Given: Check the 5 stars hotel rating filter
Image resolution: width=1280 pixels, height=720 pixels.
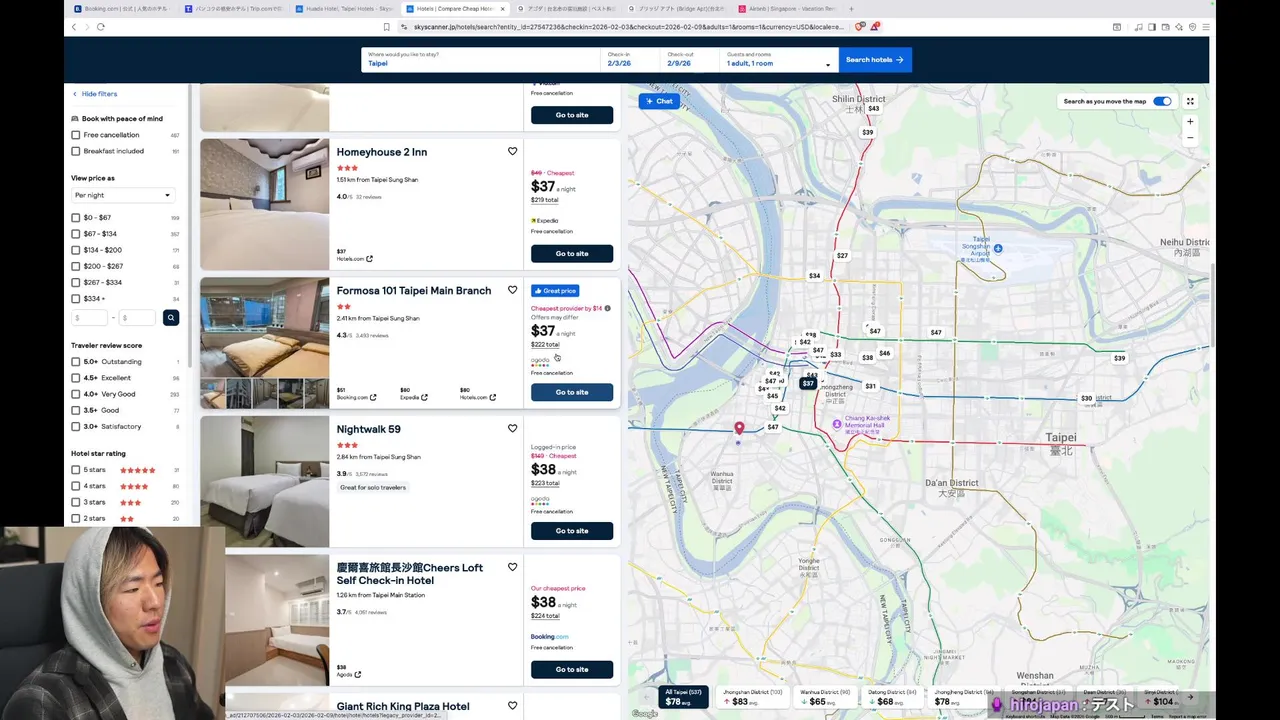Looking at the screenshot, I should click(x=75, y=470).
